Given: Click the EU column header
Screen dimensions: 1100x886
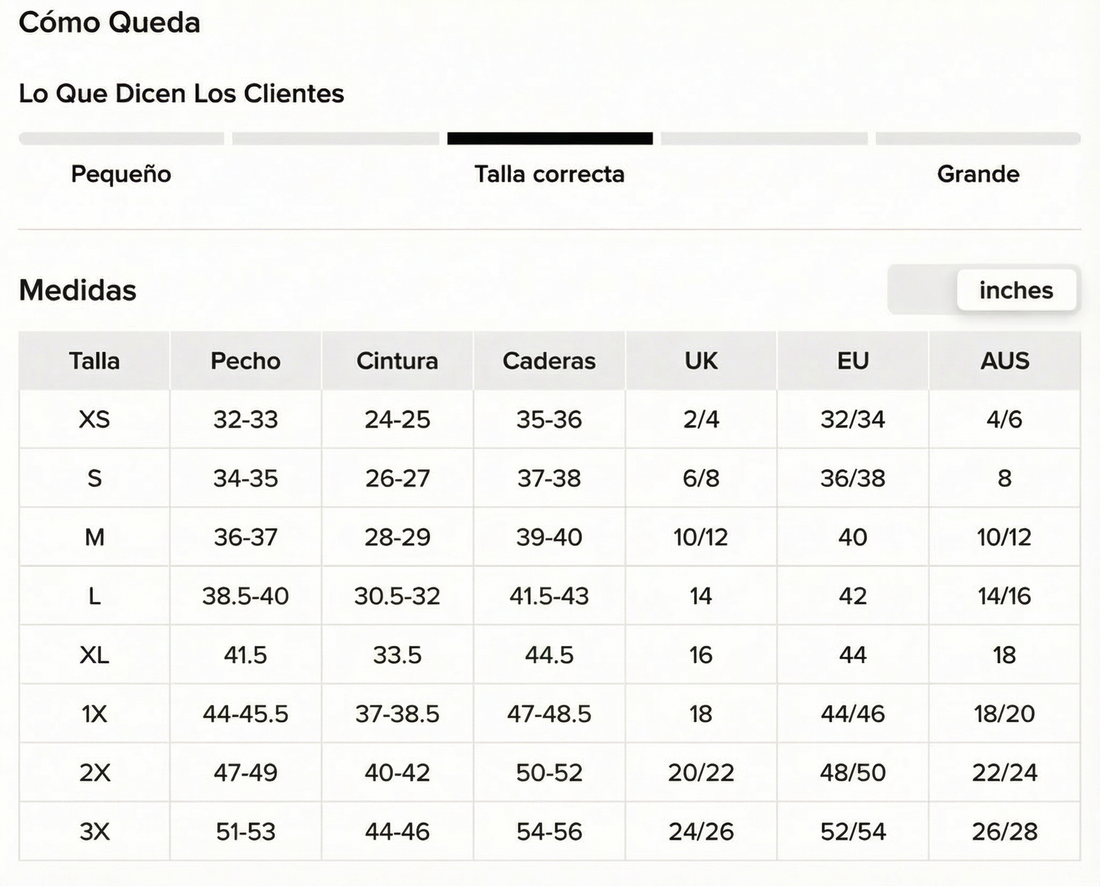Looking at the screenshot, I should click(x=852, y=361).
